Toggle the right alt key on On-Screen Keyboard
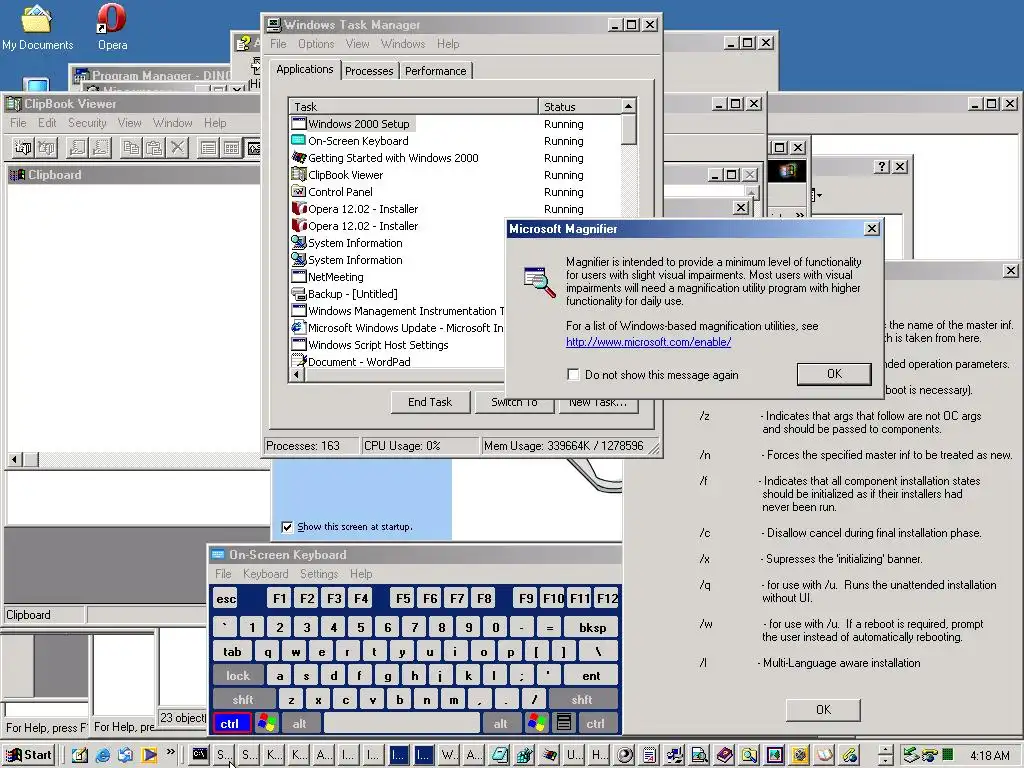Image resolution: width=1024 pixels, height=768 pixels. click(x=500, y=723)
